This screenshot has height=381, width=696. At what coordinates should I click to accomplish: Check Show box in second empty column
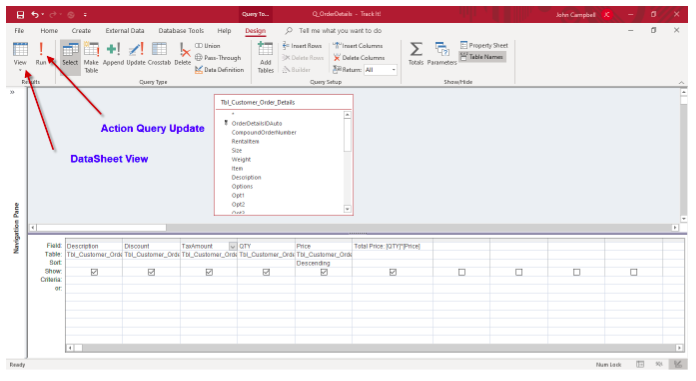519,272
